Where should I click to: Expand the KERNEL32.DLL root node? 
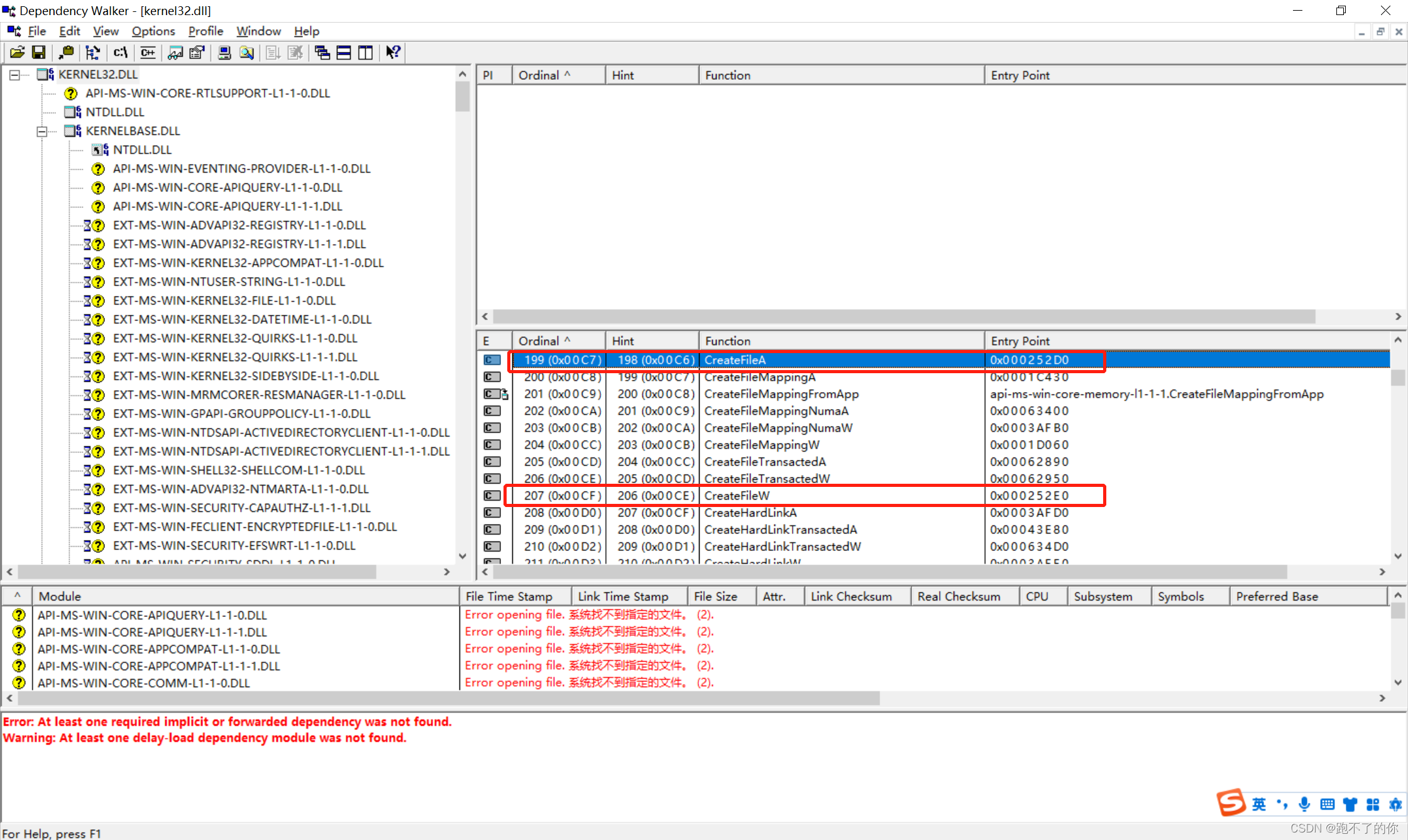[x=13, y=75]
